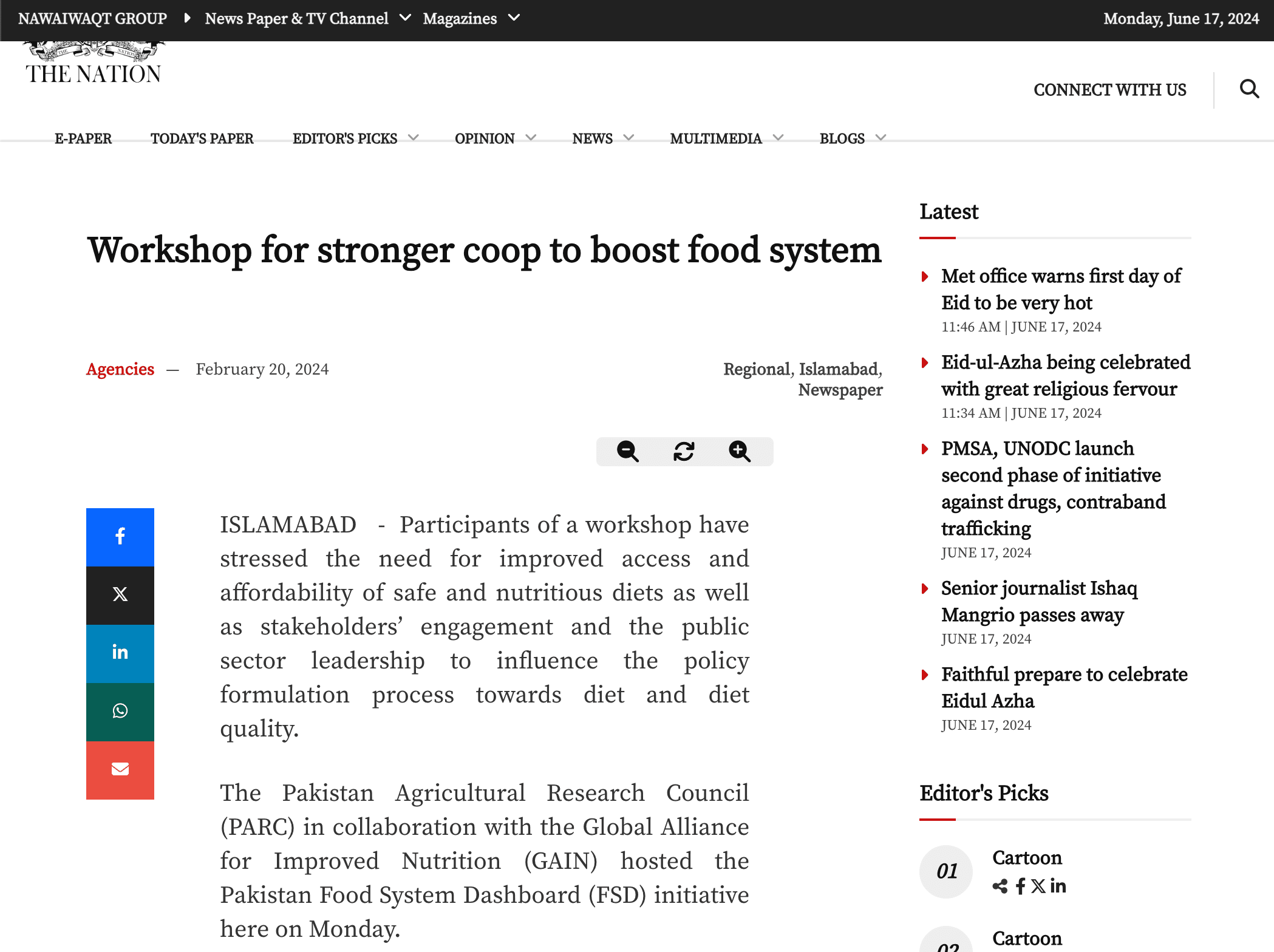Share article by email sidebar button
This screenshot has width=1274, height=952.
coord(120,770)
